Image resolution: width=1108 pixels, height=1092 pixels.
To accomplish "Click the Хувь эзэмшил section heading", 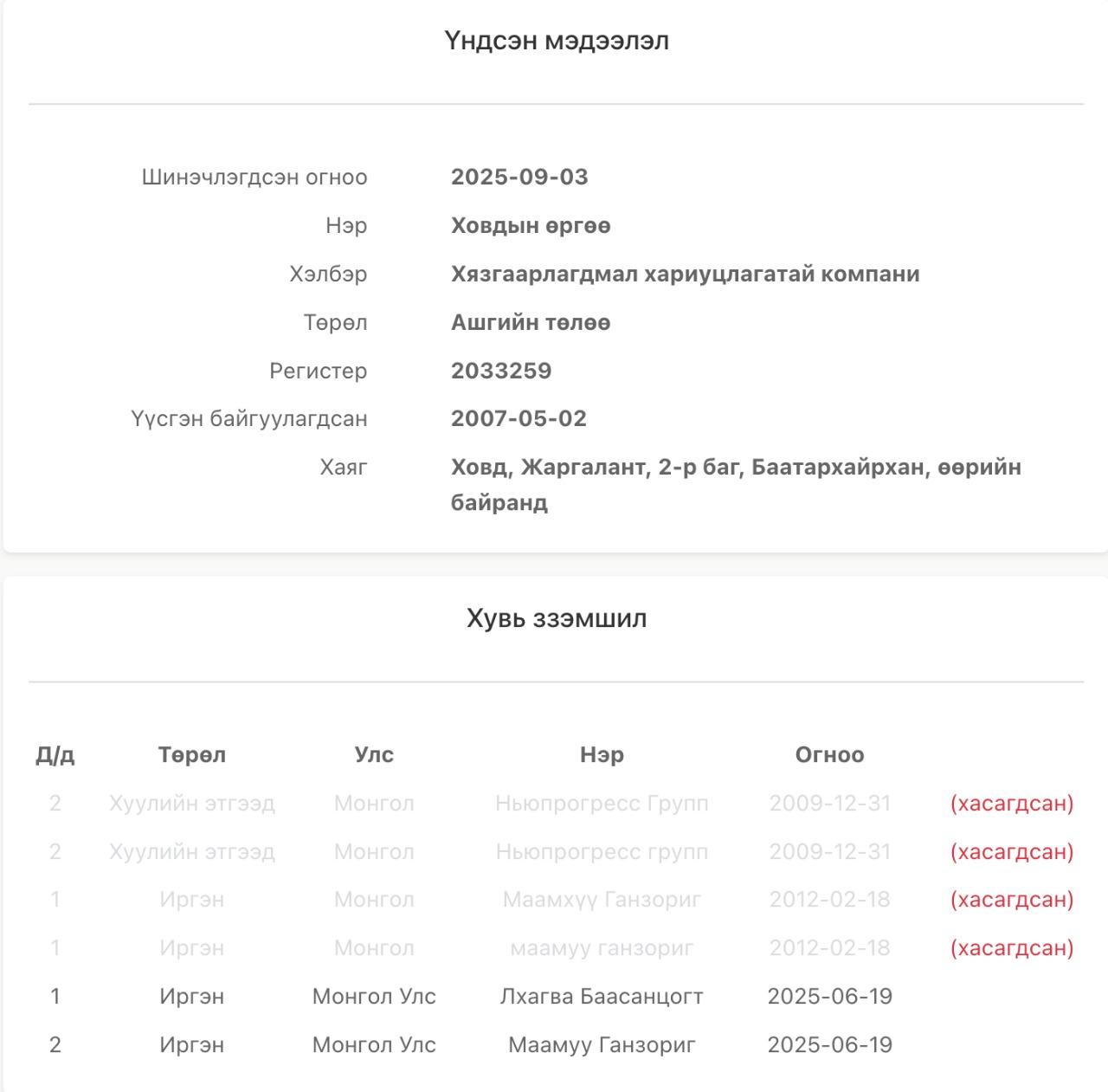I will tap(557, 618).
